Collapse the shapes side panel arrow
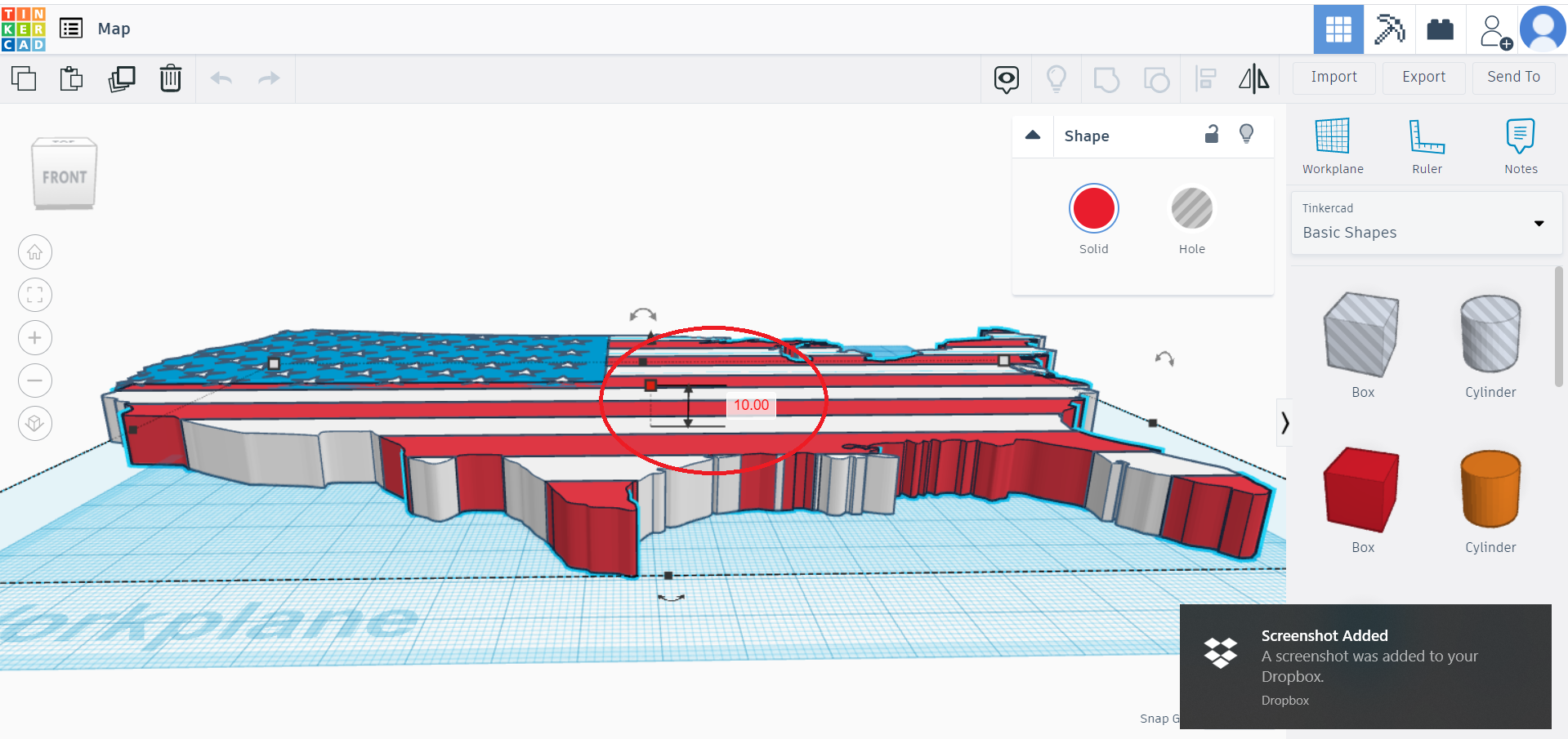This screenshot has width=1568, height=739. point(1284,423)
